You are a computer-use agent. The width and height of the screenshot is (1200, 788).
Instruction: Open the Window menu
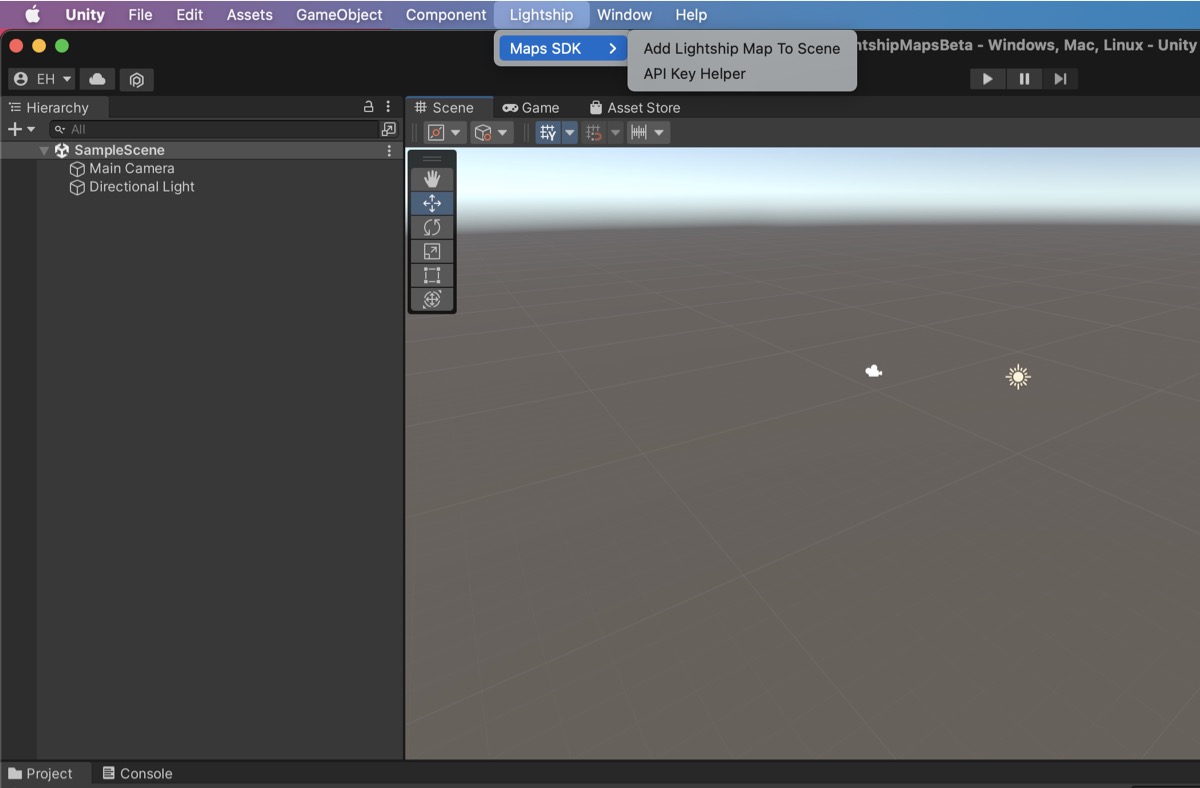tap(624, 15)
